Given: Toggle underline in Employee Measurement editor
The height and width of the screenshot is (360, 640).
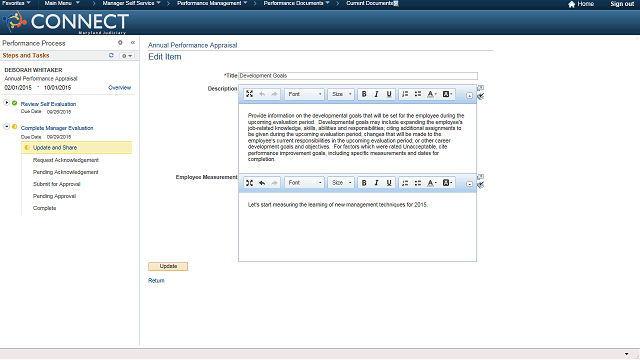Looking at the screenshot, I should pyautogui.click(x=389, y=183).
